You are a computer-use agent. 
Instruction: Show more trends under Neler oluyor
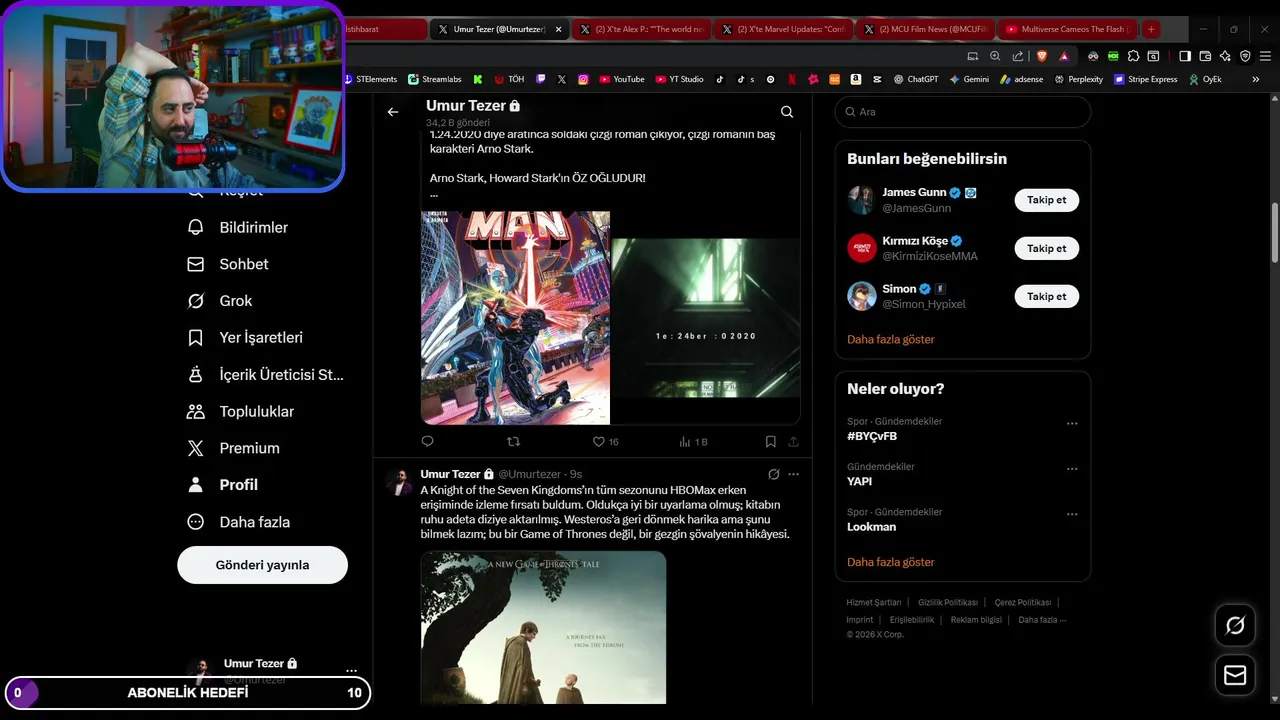pyautogui.click(x=890, y=562)
